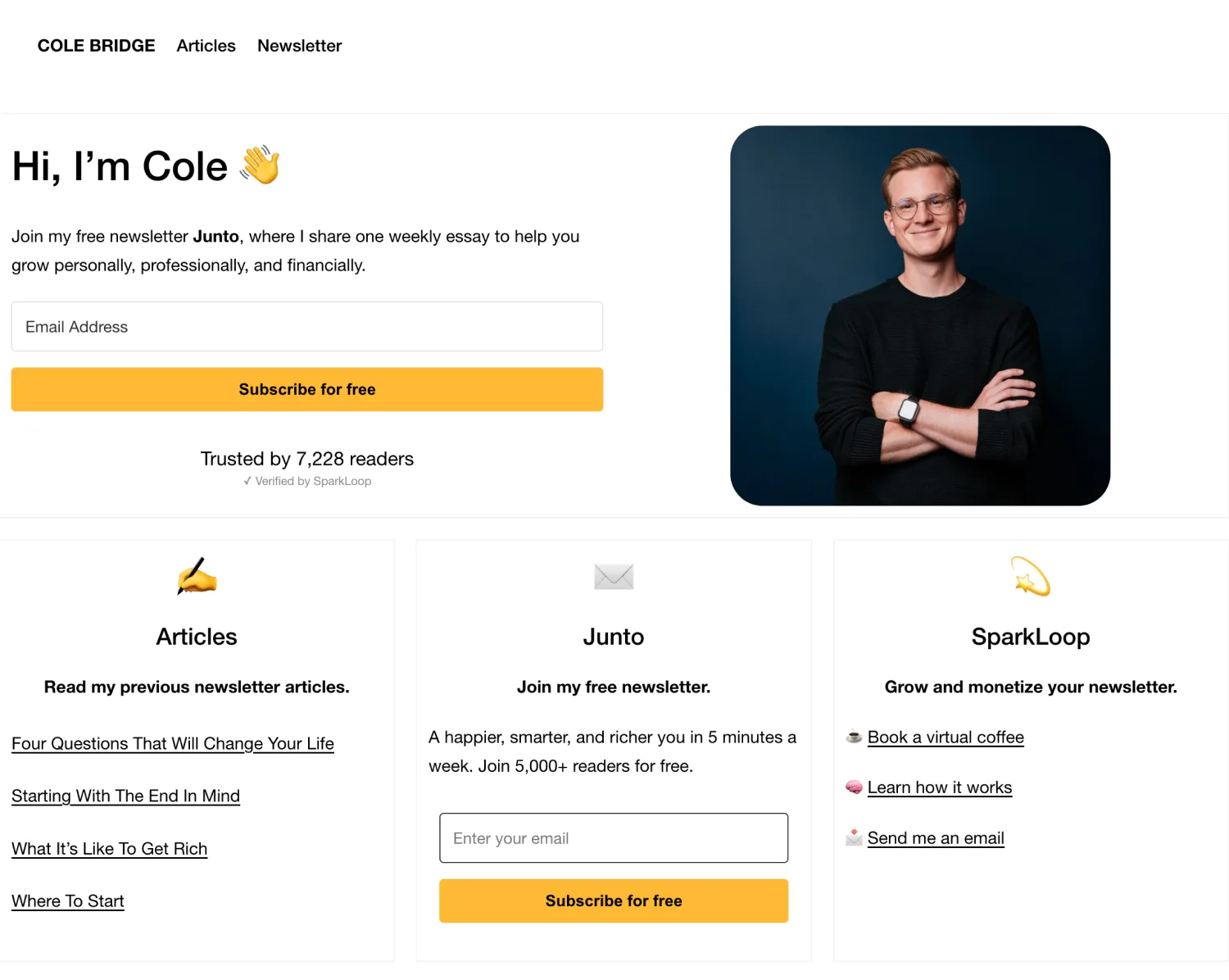This screenshot has height=980, width=1229.
Task: Open Four Questions That Will Change Your Life
Action: 173,743
